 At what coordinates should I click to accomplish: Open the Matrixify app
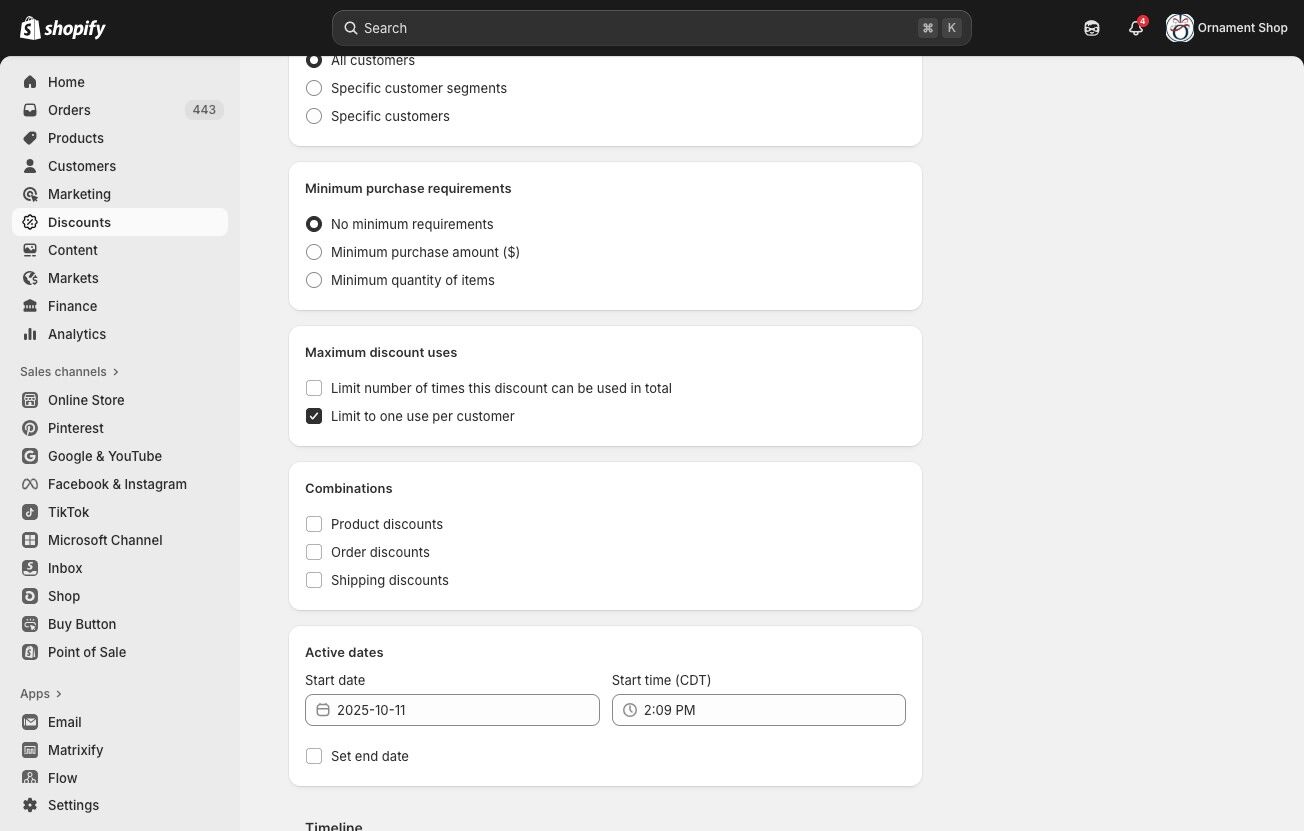coord(75,750)
